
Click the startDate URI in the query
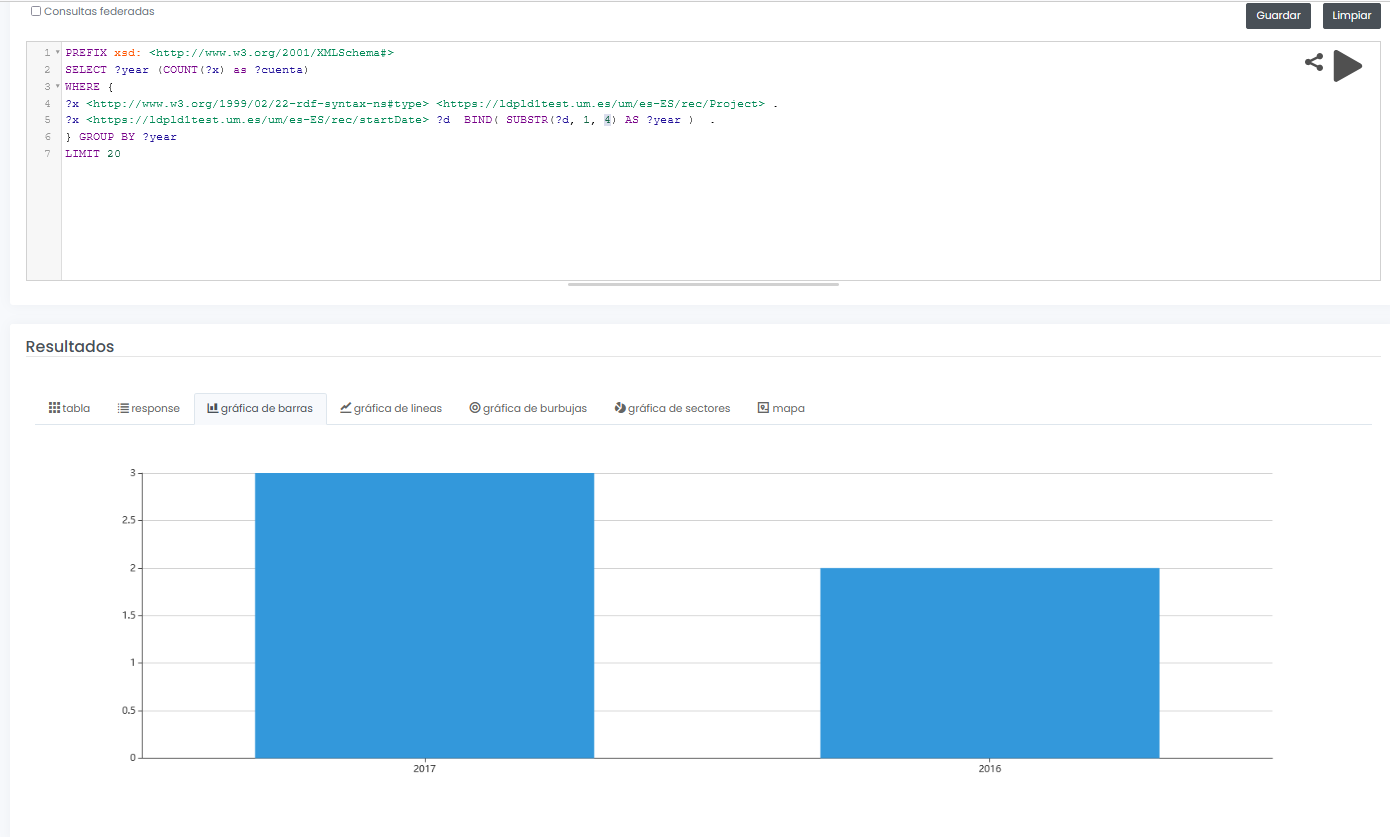258,120
